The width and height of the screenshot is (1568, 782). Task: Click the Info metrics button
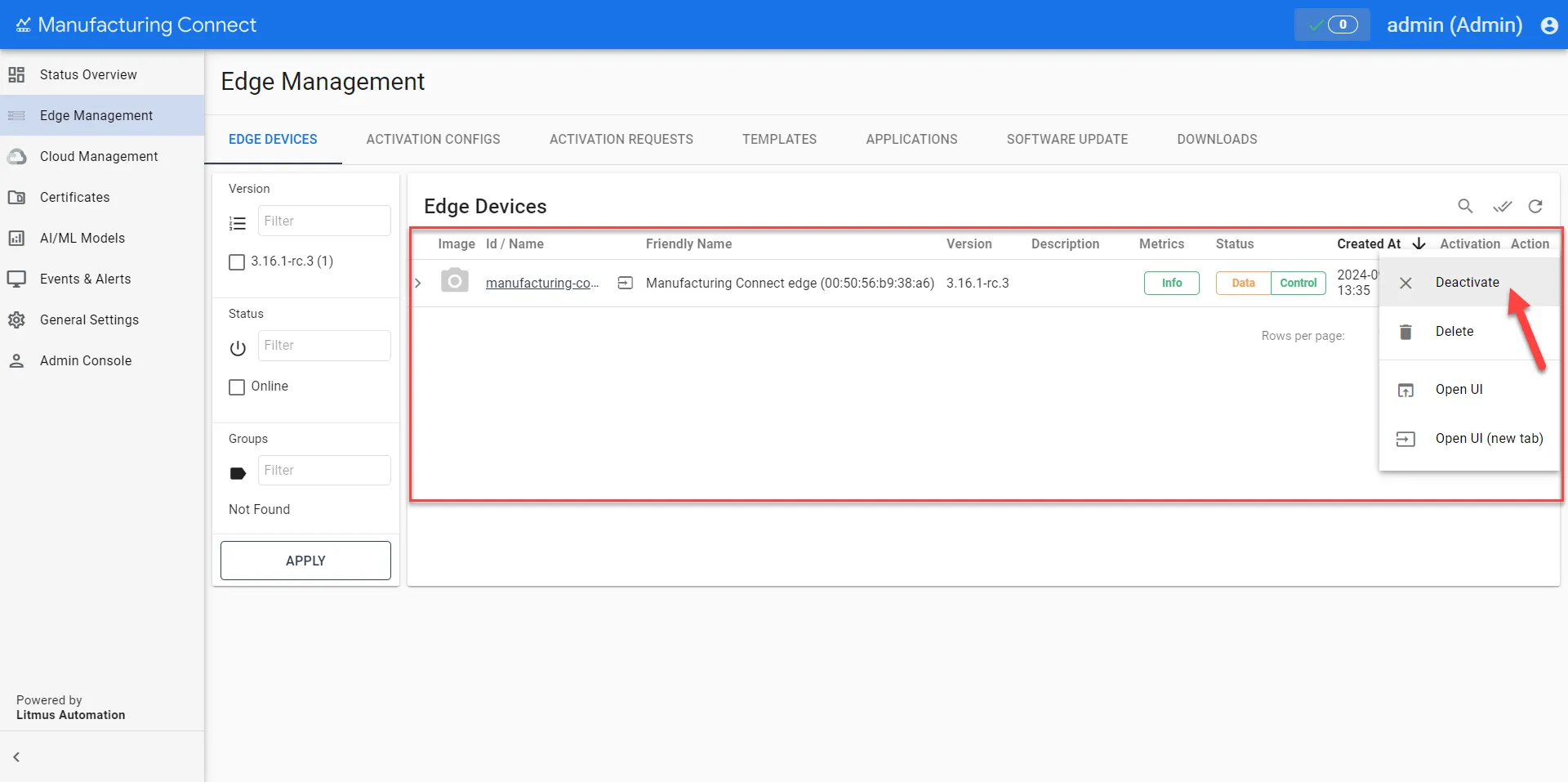point(1171,283)
